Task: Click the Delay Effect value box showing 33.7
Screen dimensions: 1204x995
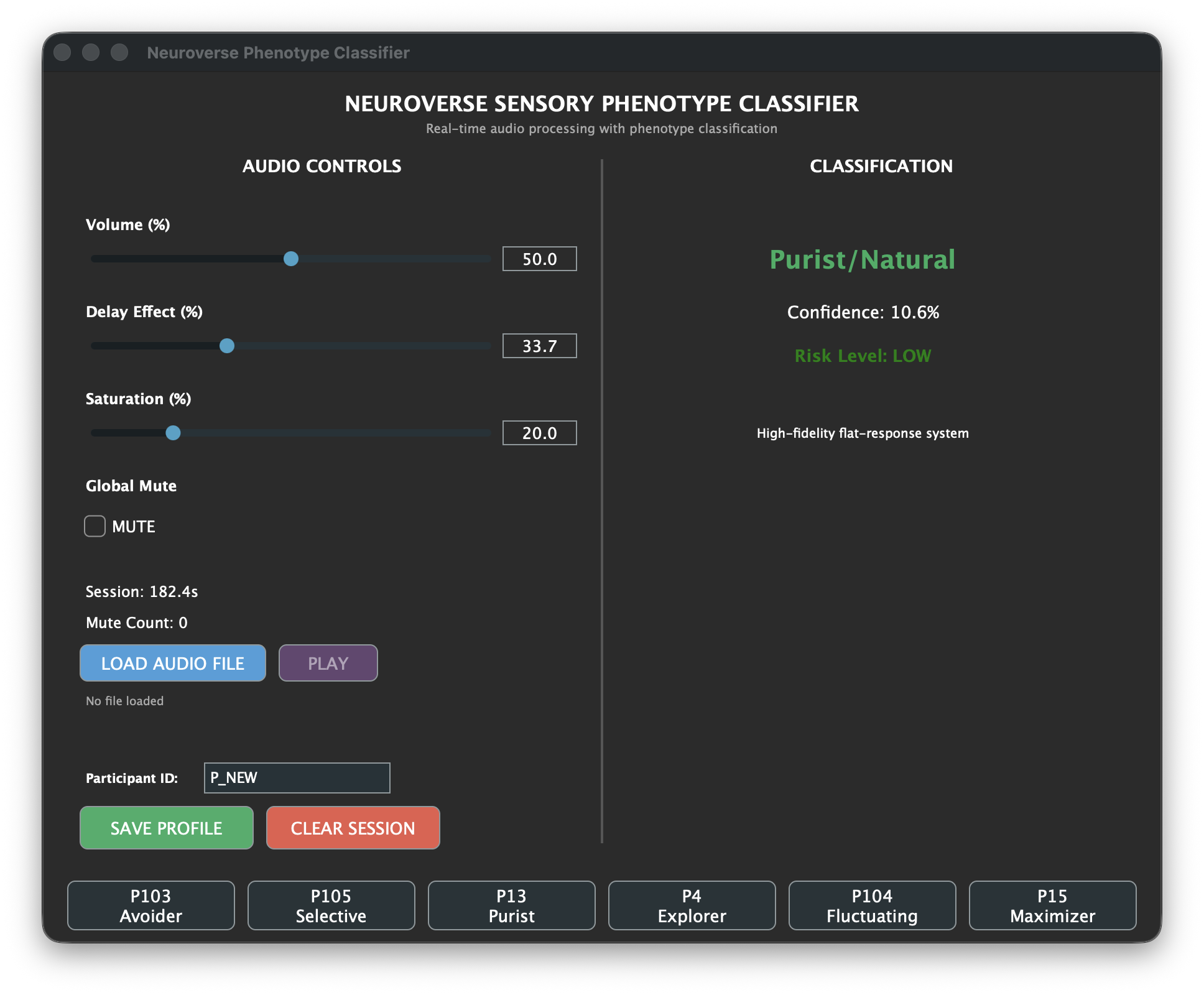Action: coord(539,346)
